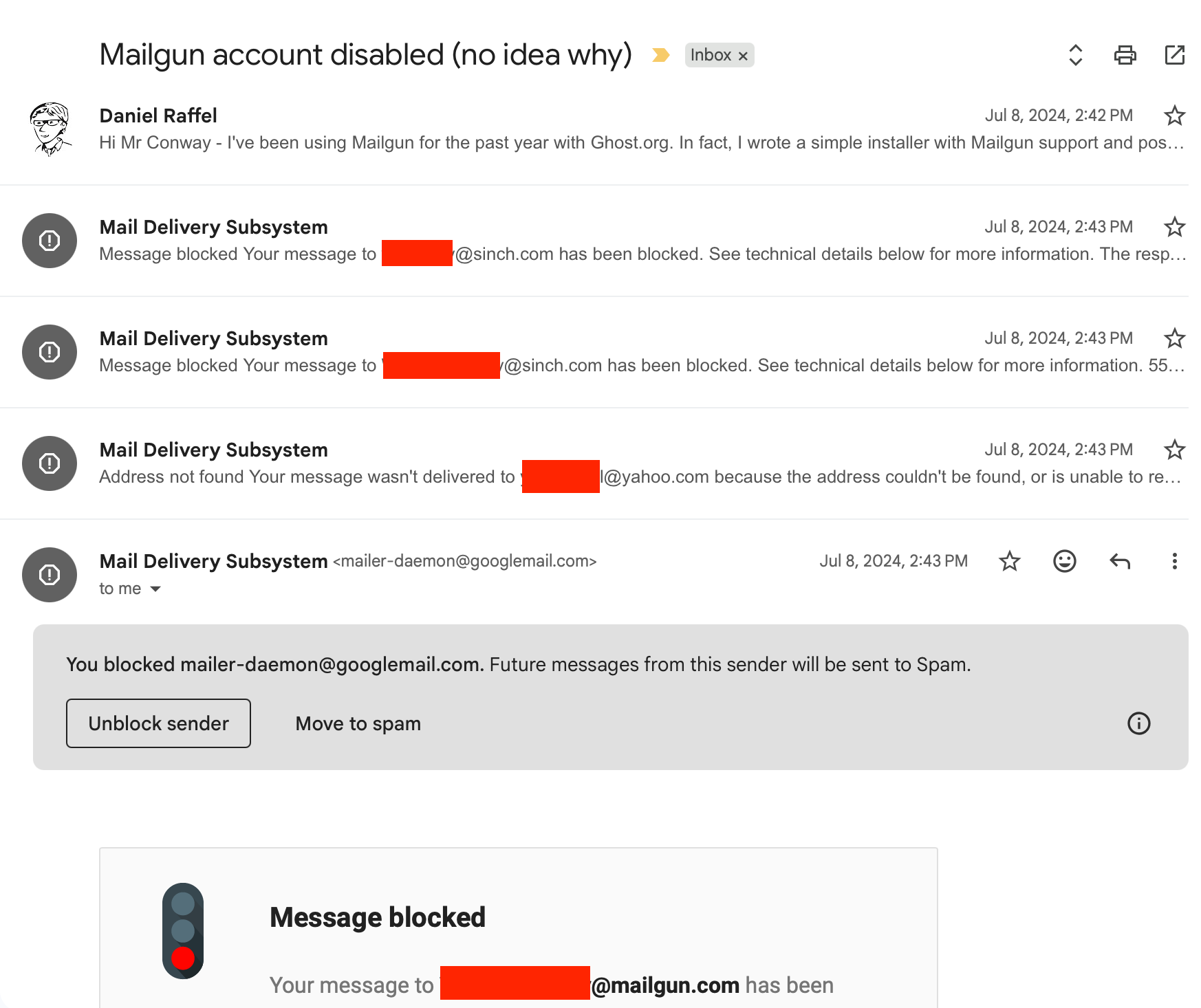This screenshot has height=1008, width=1201.
Task: Click the expand/collapse all messages arrows
Action: [x=1075, y=55]
